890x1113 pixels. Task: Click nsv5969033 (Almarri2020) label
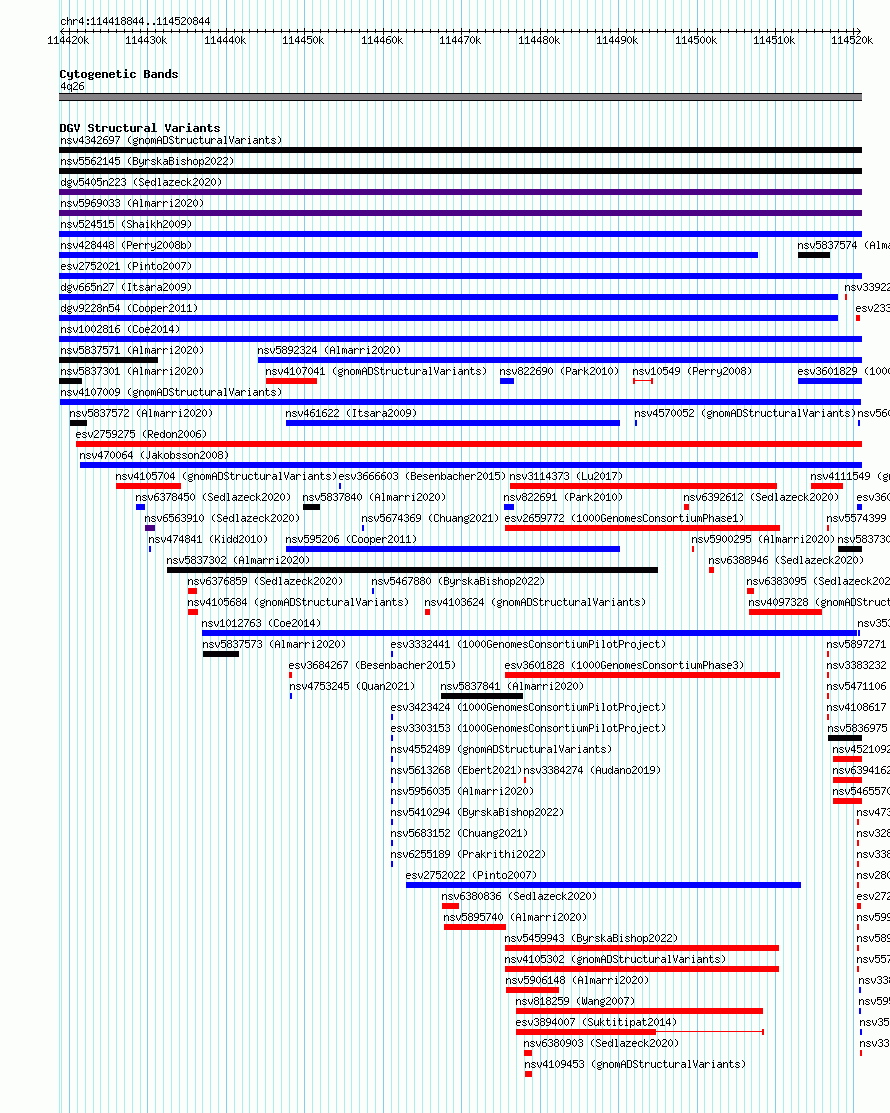click(x=132, y=203)
